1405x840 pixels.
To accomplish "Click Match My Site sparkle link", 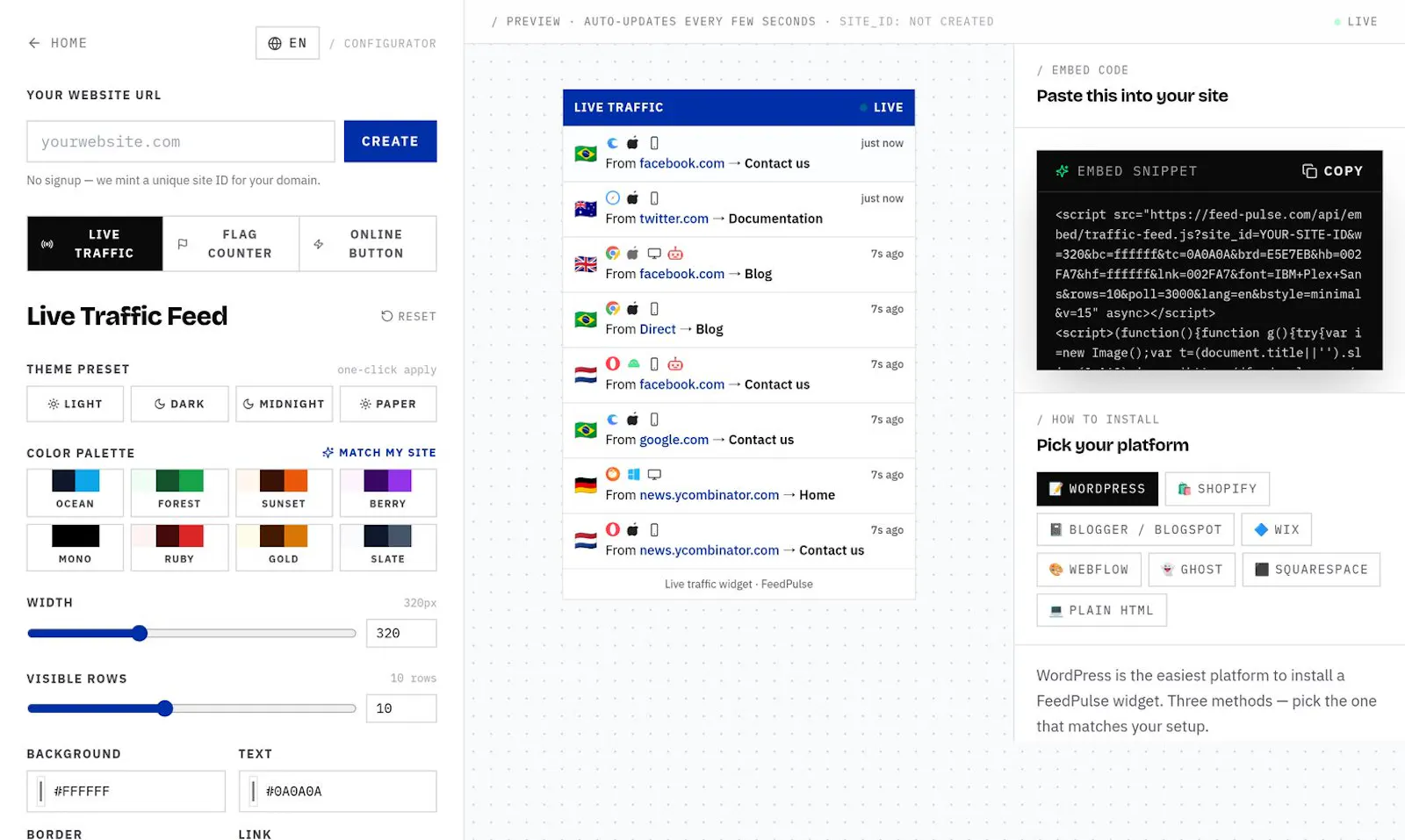I will 378,453.
